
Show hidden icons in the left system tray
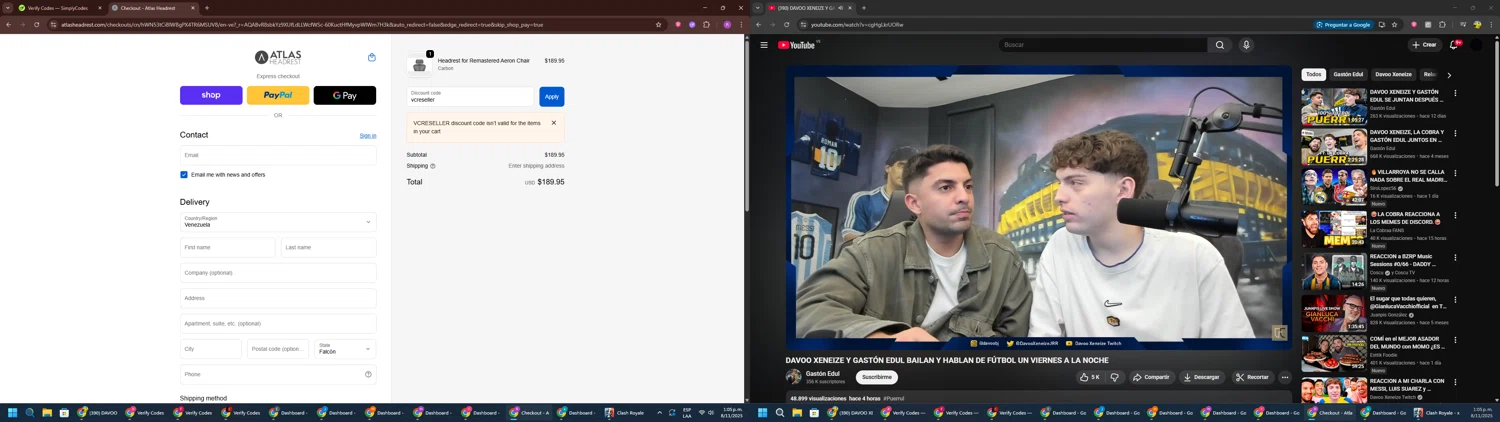tap(659, 412)
